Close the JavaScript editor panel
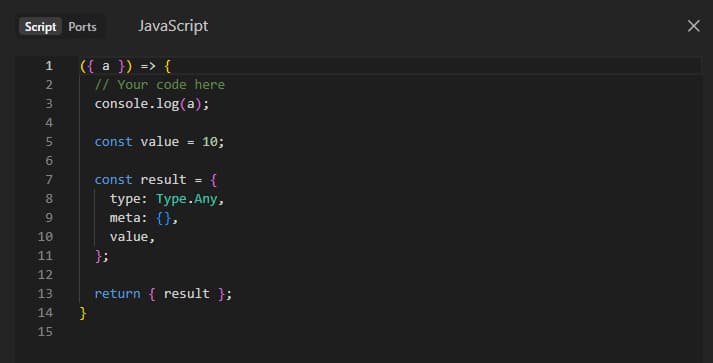Image resolution: width=713 pixels, height=363 pixels. click(693, 26)
